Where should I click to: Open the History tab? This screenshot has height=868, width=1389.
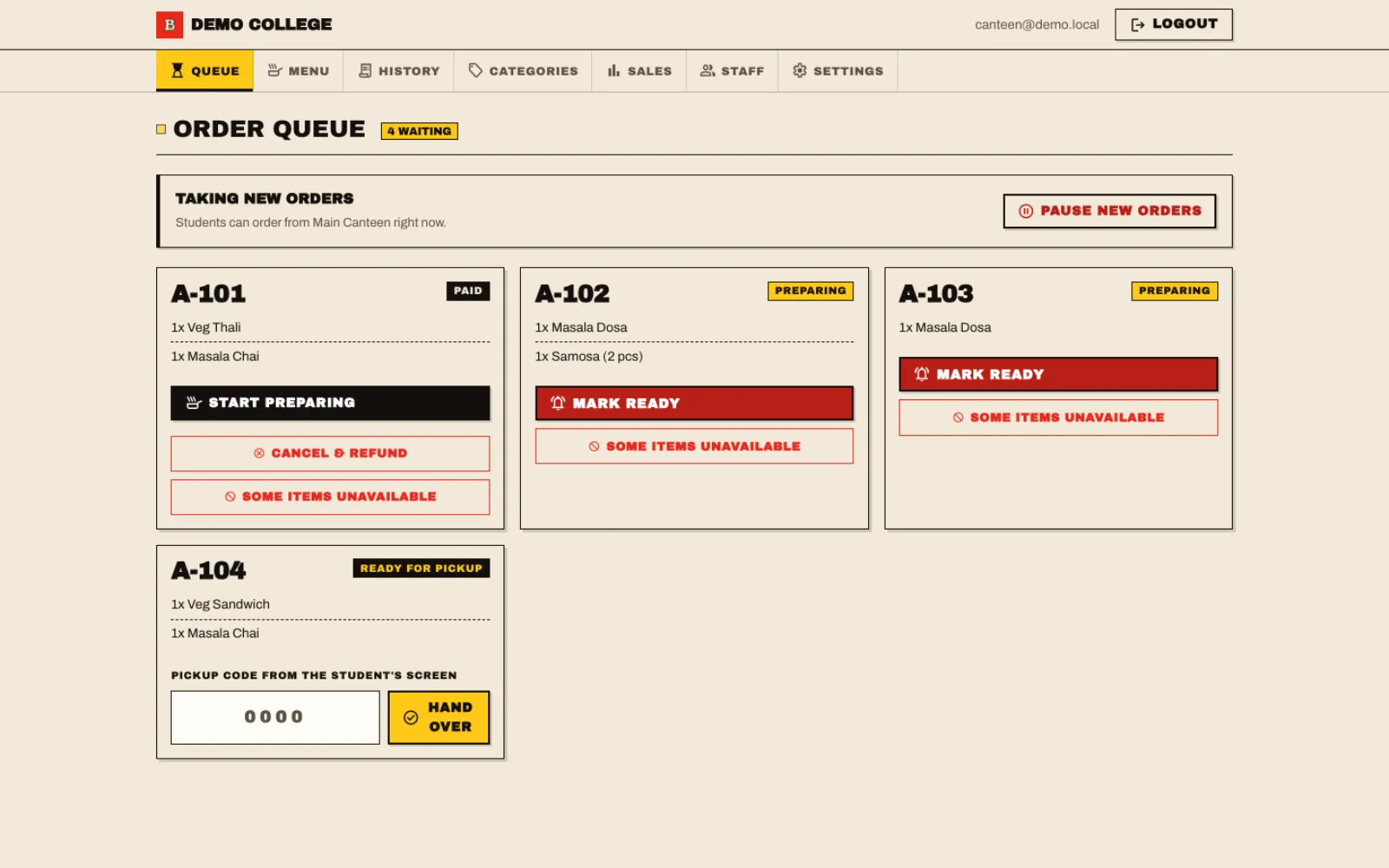coord(398,71)
